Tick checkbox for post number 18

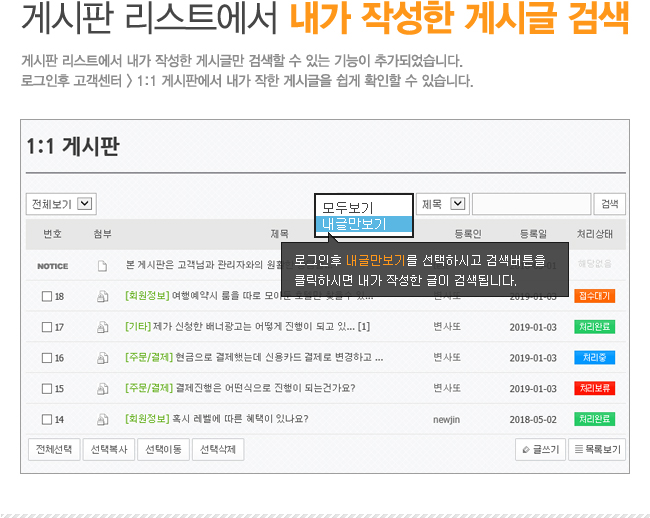[x=47, y=296]
